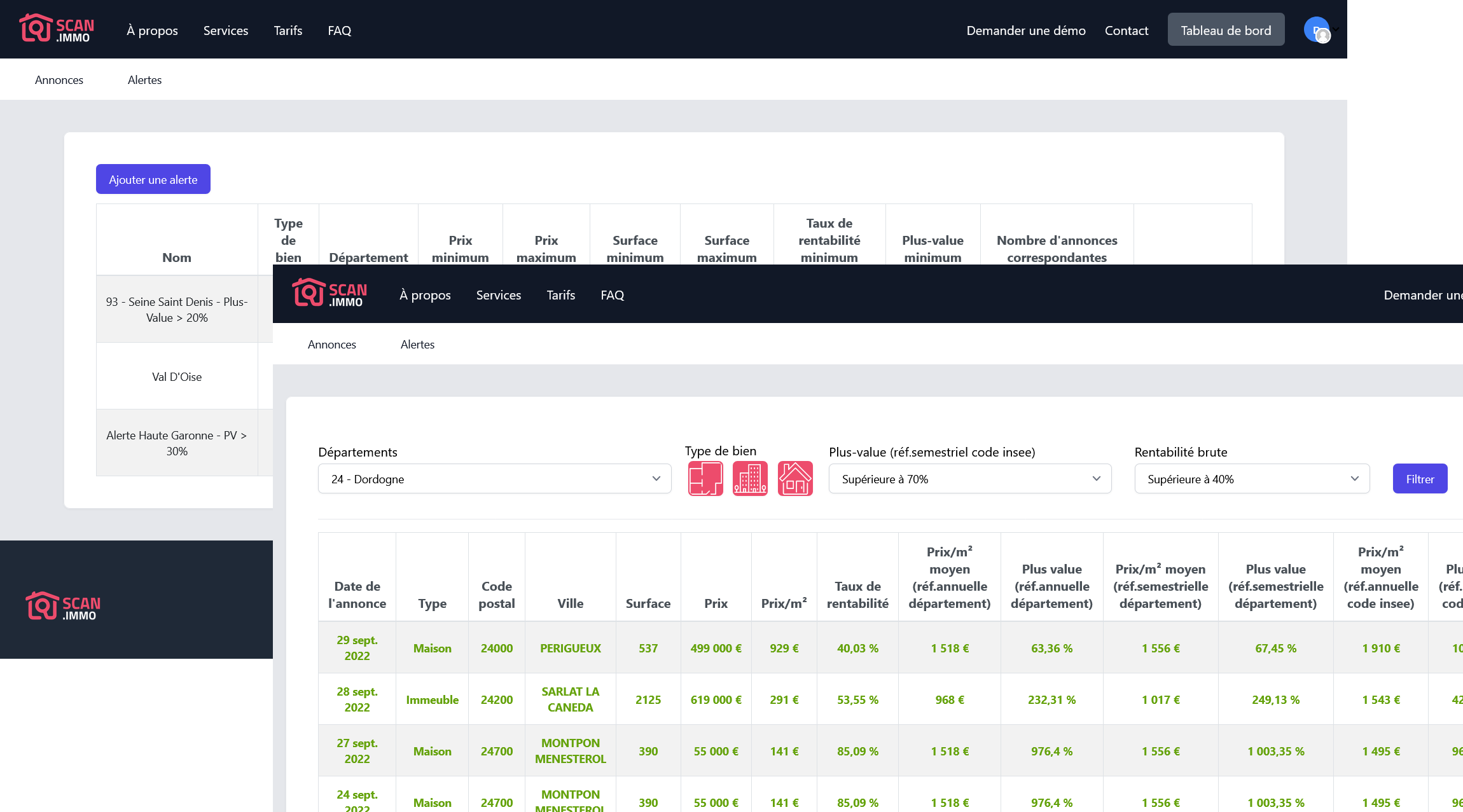Open the Plus-value dropdown set to Supérieure à 70%
1463x812 pixels.
pyautogui.click(x=969, y=478)
